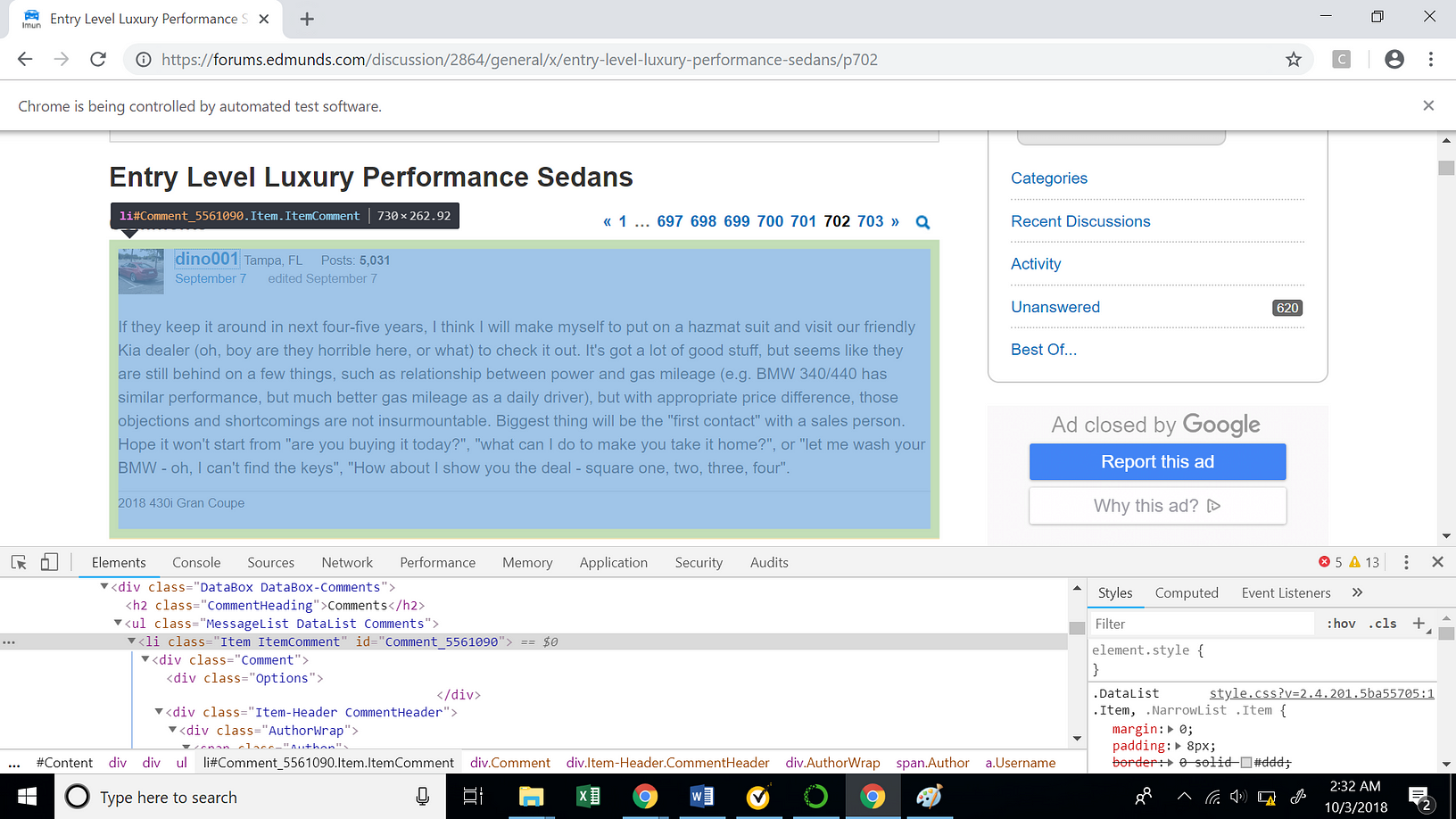Go to page 703 of discussion

tap(870, 221)
